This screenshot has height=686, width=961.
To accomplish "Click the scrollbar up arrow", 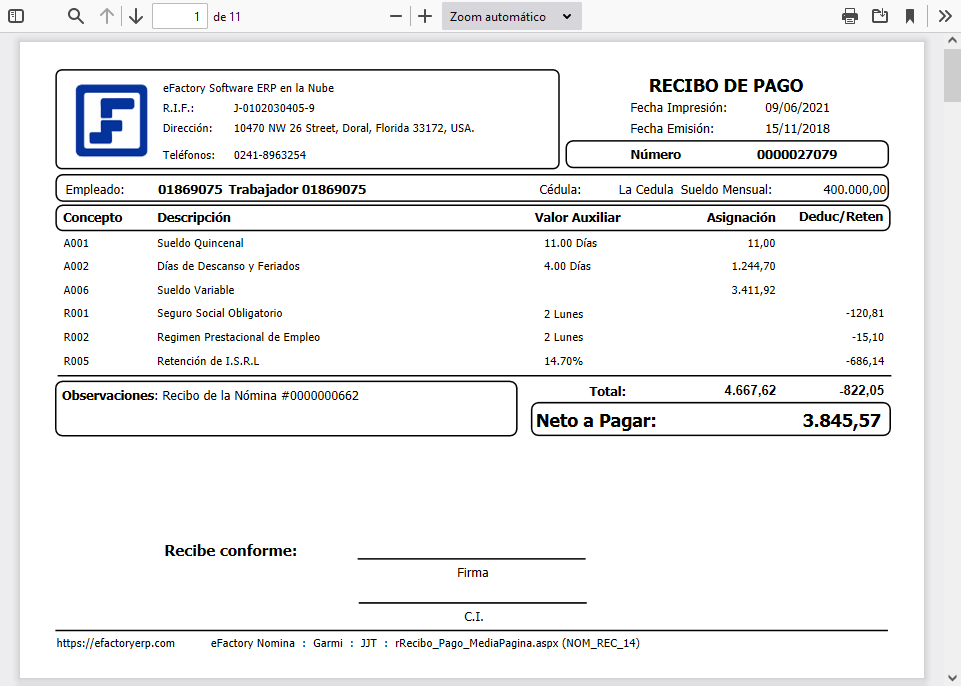I will (x=950, y=41).
